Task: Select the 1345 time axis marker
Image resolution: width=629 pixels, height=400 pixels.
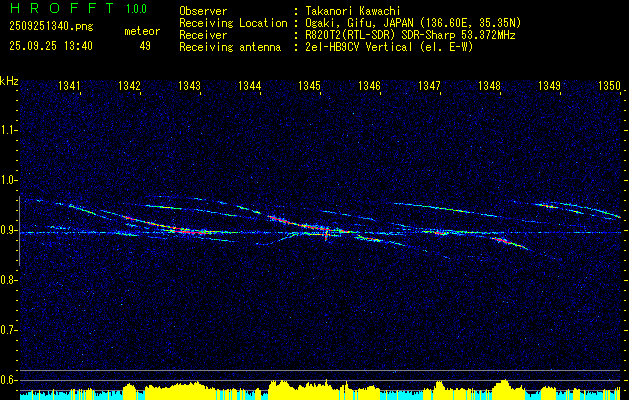Action: 309,86
